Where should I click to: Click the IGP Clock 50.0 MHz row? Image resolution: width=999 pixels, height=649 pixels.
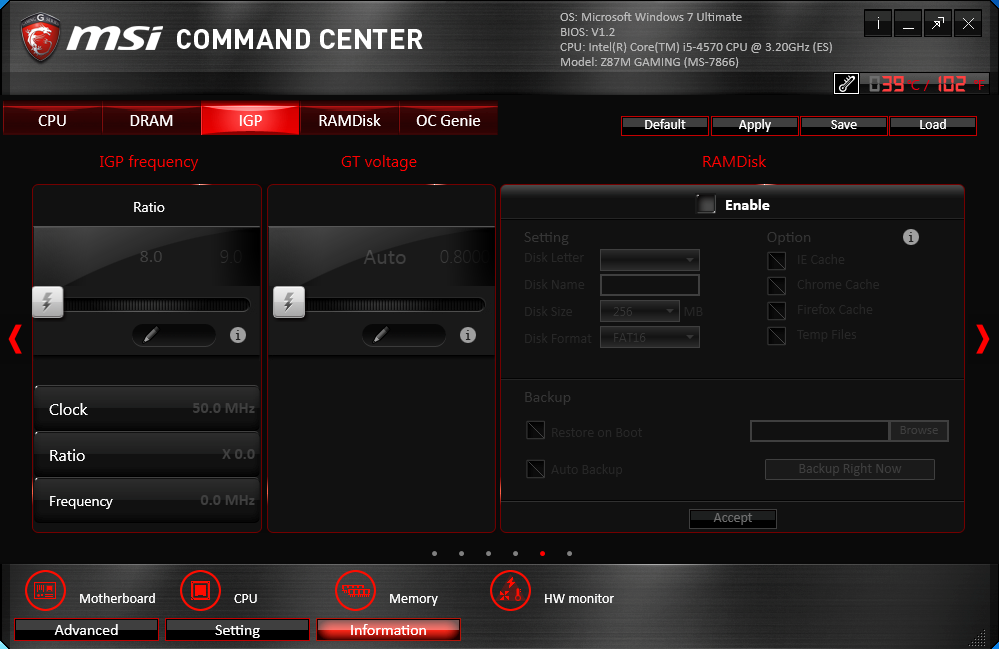147,408
